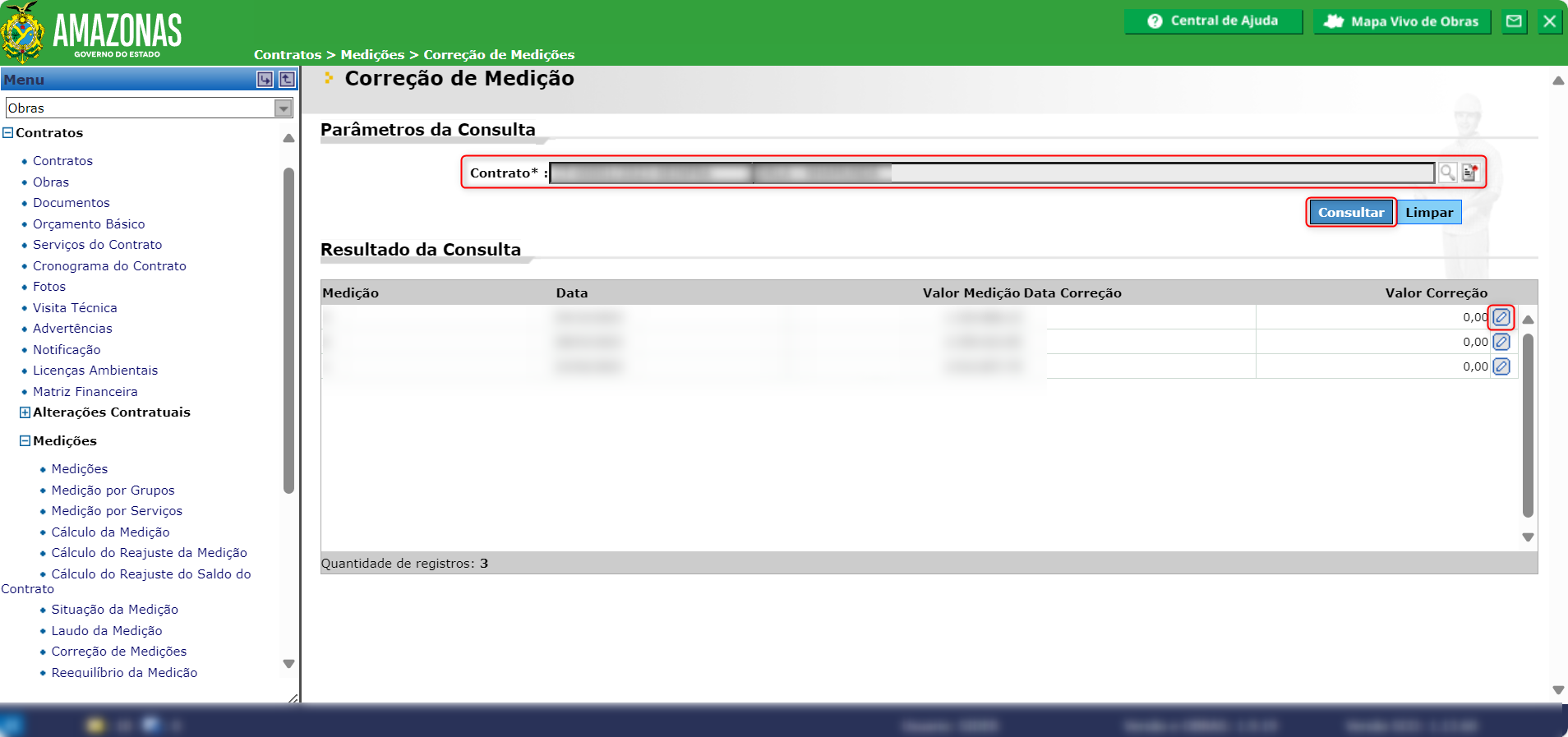Click page scrollbar up arrow
Screen dimensions: 1568x737
coord(1558,81)
